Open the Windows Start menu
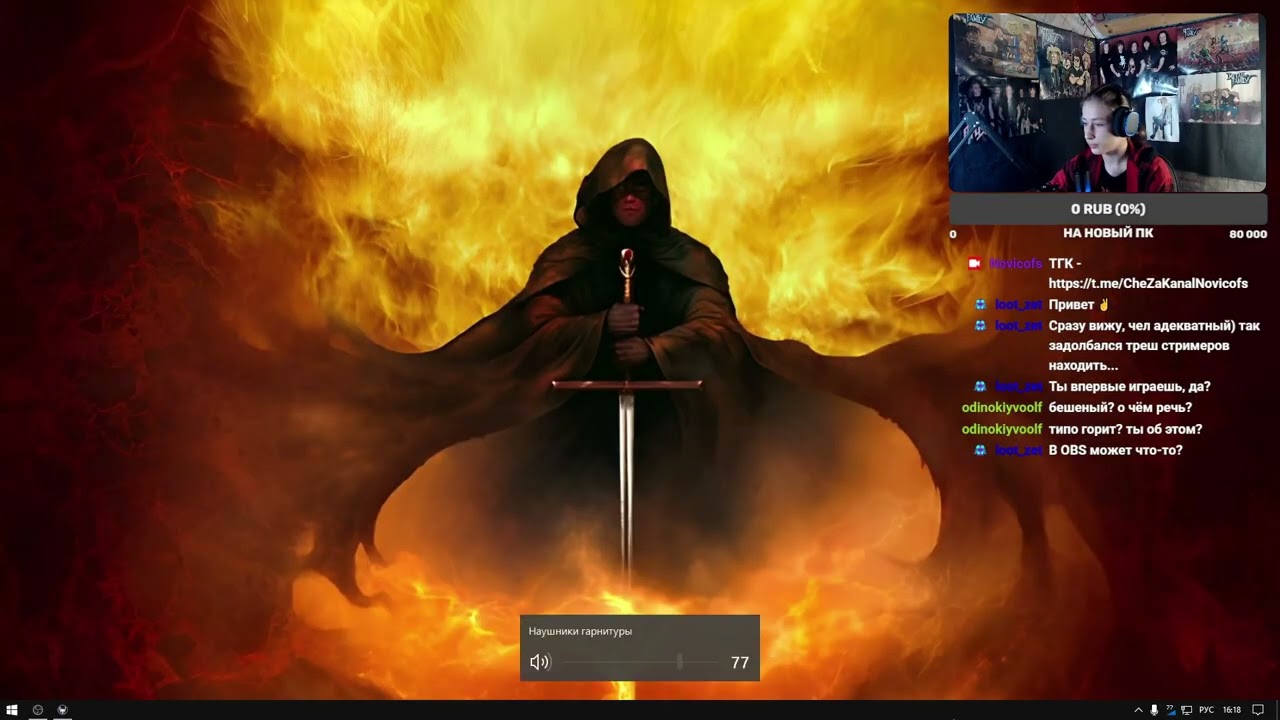Viewport: 1280px width, 720px height. coord(12,710)
